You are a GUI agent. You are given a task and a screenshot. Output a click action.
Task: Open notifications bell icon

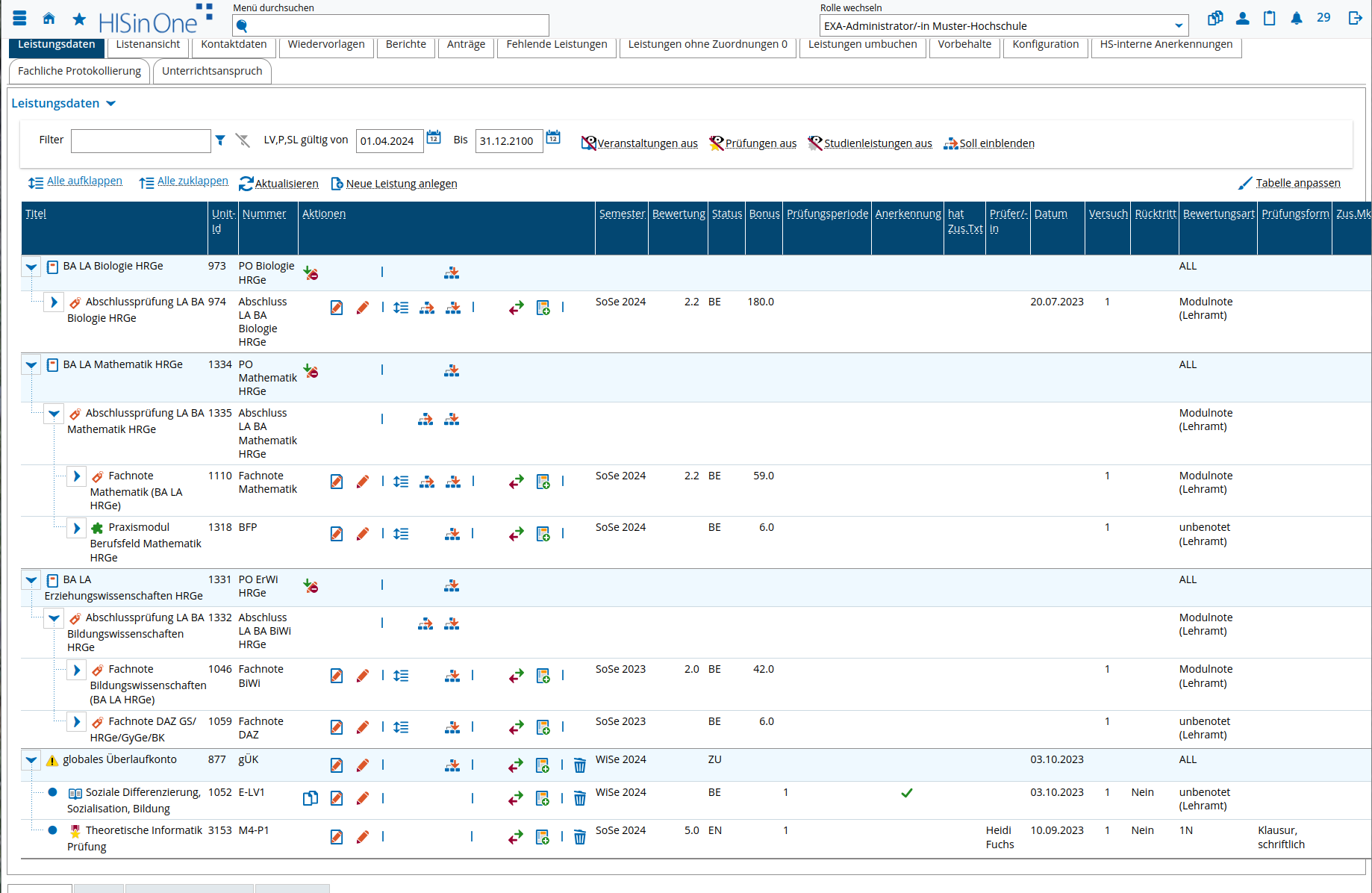[x=1297, y=19]
